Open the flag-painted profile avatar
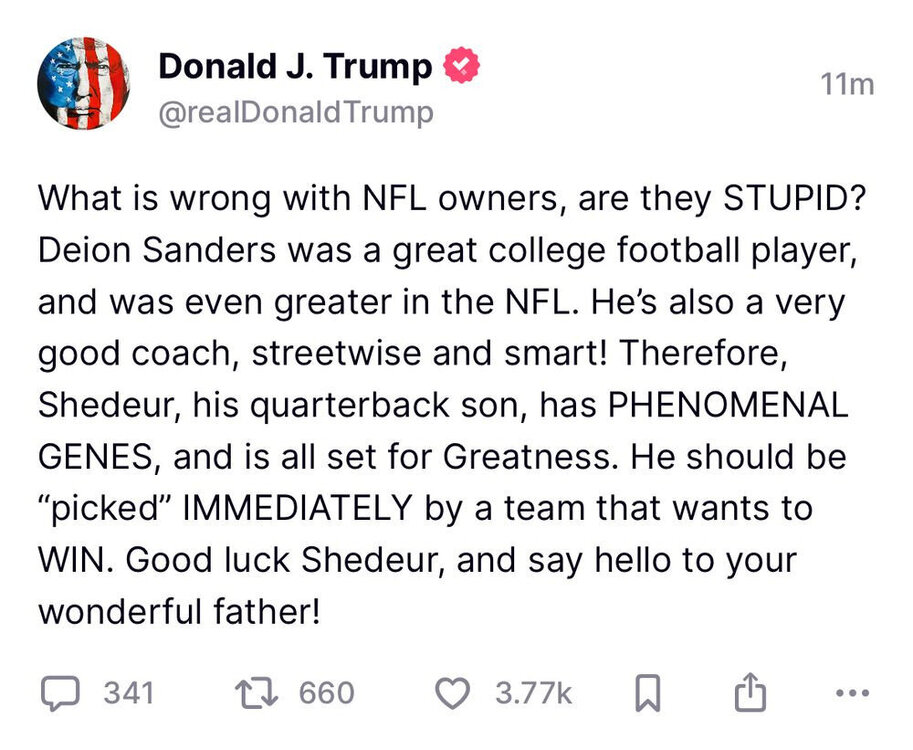Screen dimensions: 913x750 point(84,83)
